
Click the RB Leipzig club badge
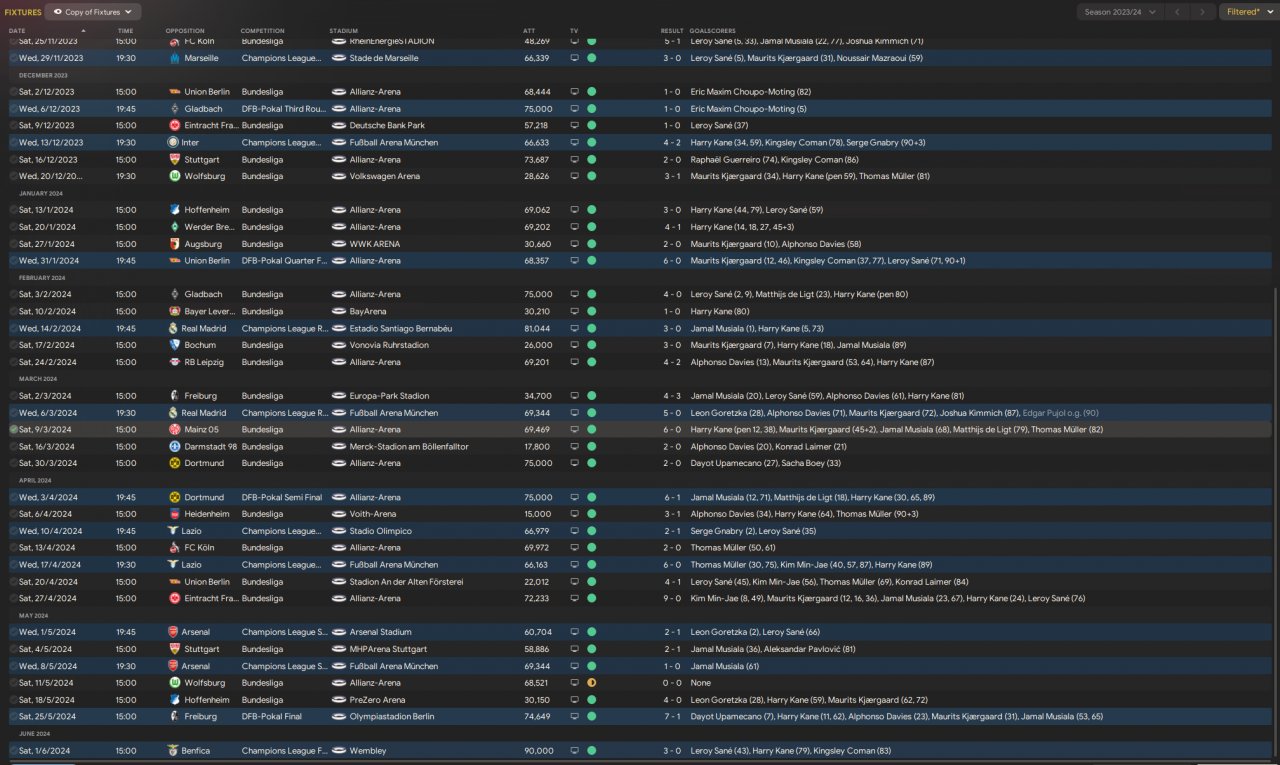[174, 362]
